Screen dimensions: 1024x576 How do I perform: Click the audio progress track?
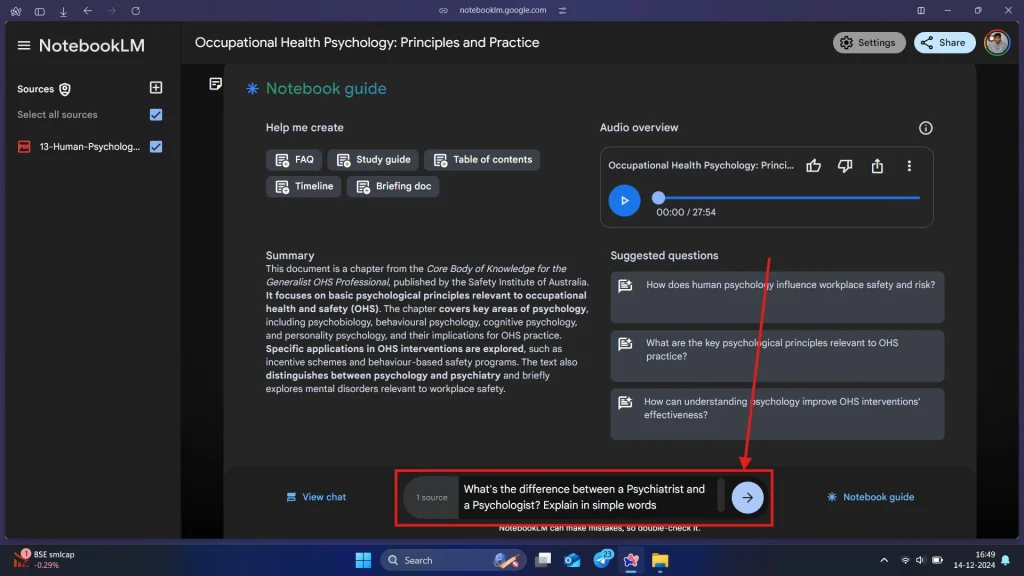click(788, 198)
